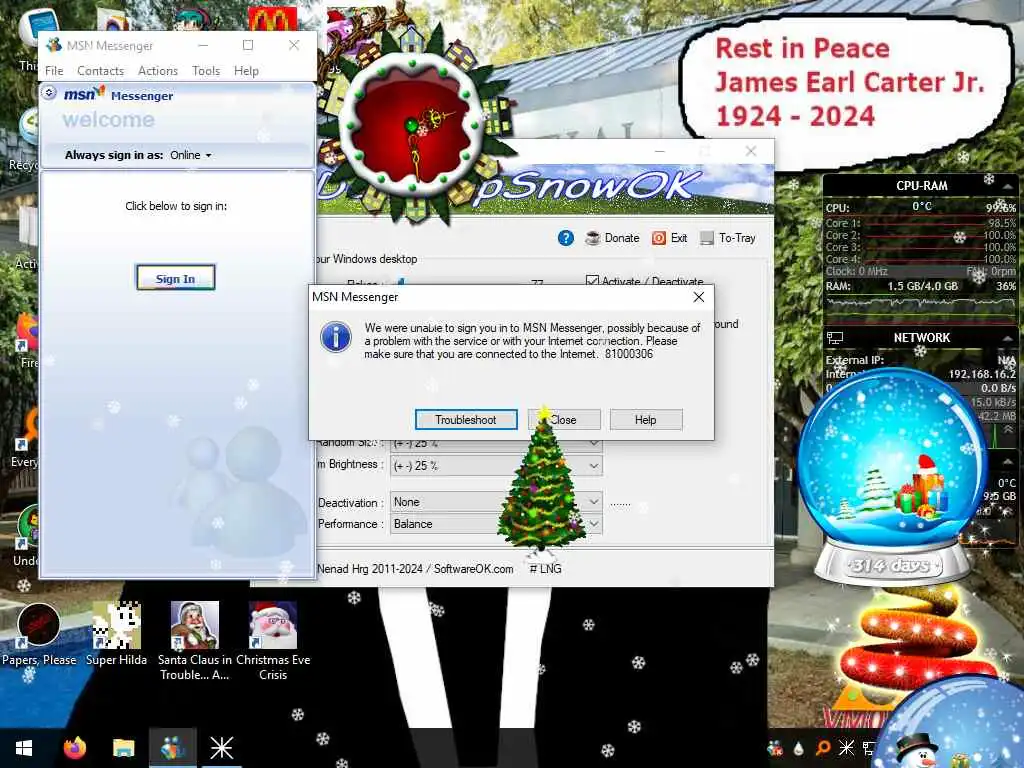Click the snow globe '314 days' countdown widget

[893, 477]
